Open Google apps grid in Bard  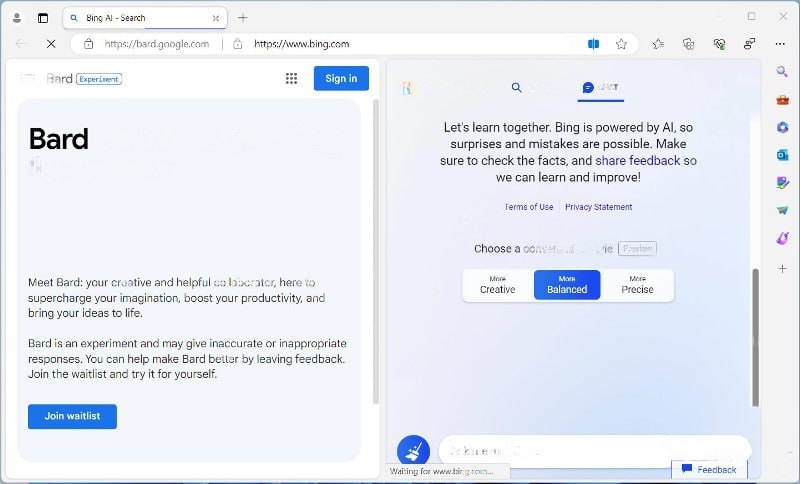[x=291, y=79]
